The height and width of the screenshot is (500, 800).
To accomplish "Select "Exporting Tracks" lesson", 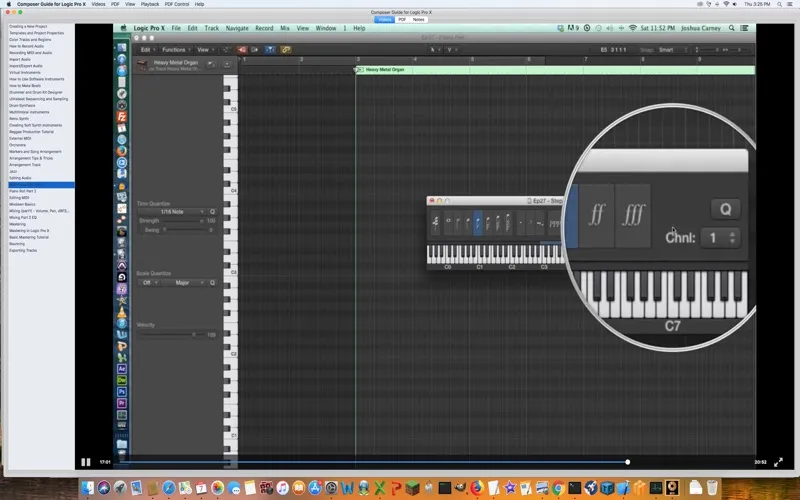I will [x=23, y=251].
